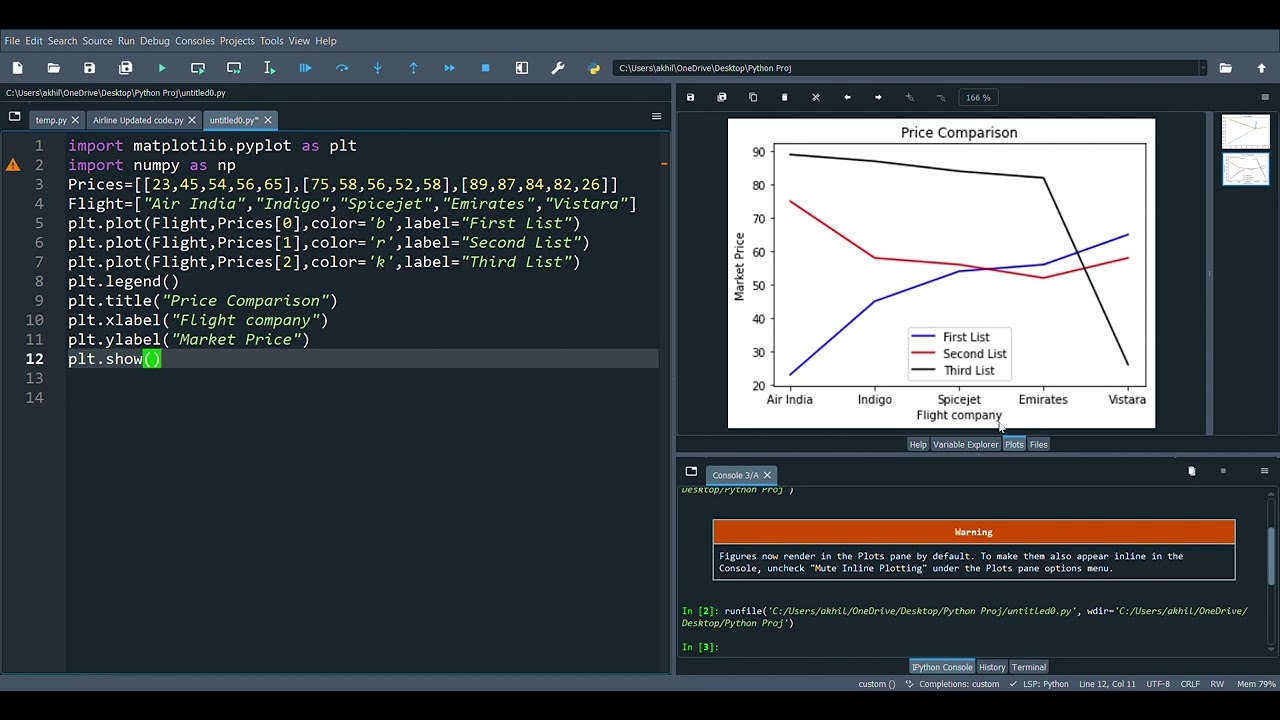Viewport: 1280px width, 720px height.
Task: Click LSP: Python status entry
Action: click(x=1039, y=684)
